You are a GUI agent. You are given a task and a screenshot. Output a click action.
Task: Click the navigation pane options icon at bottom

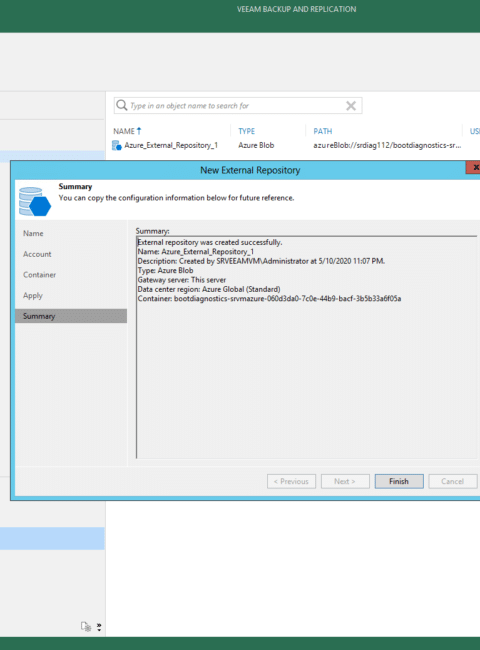(x=86, y=626)
